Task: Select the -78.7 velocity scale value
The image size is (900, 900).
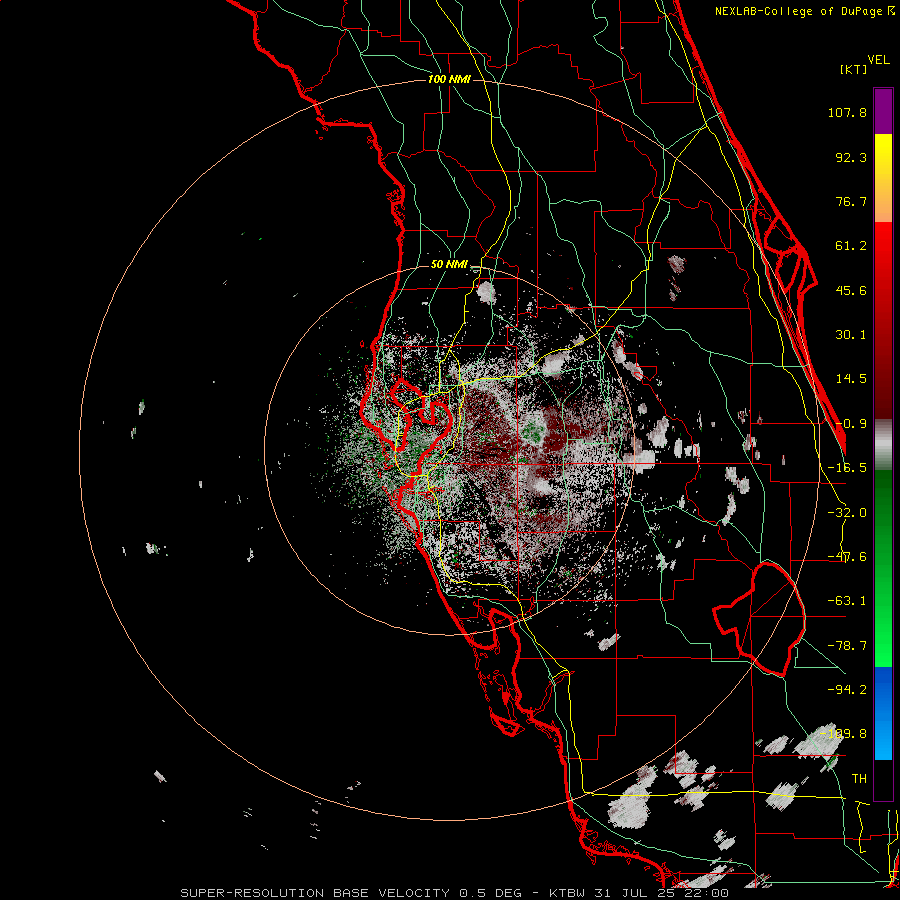Action: coord(847,646)
